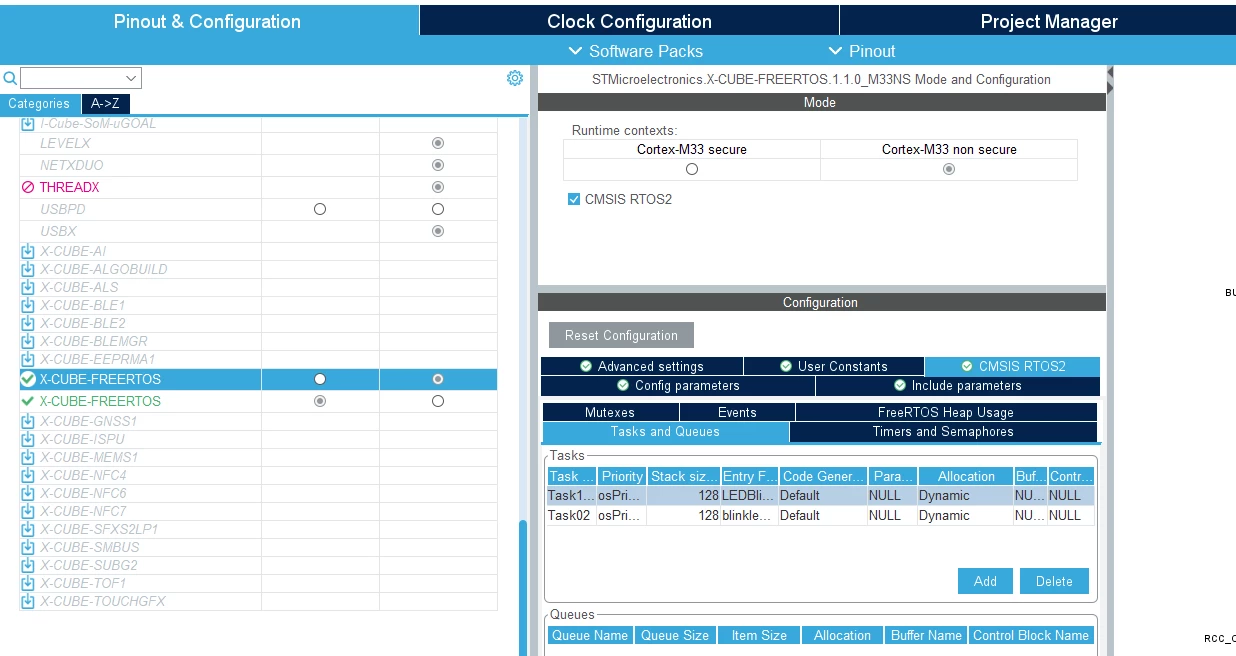Click the Reset Configuration button

click(621, 335)
